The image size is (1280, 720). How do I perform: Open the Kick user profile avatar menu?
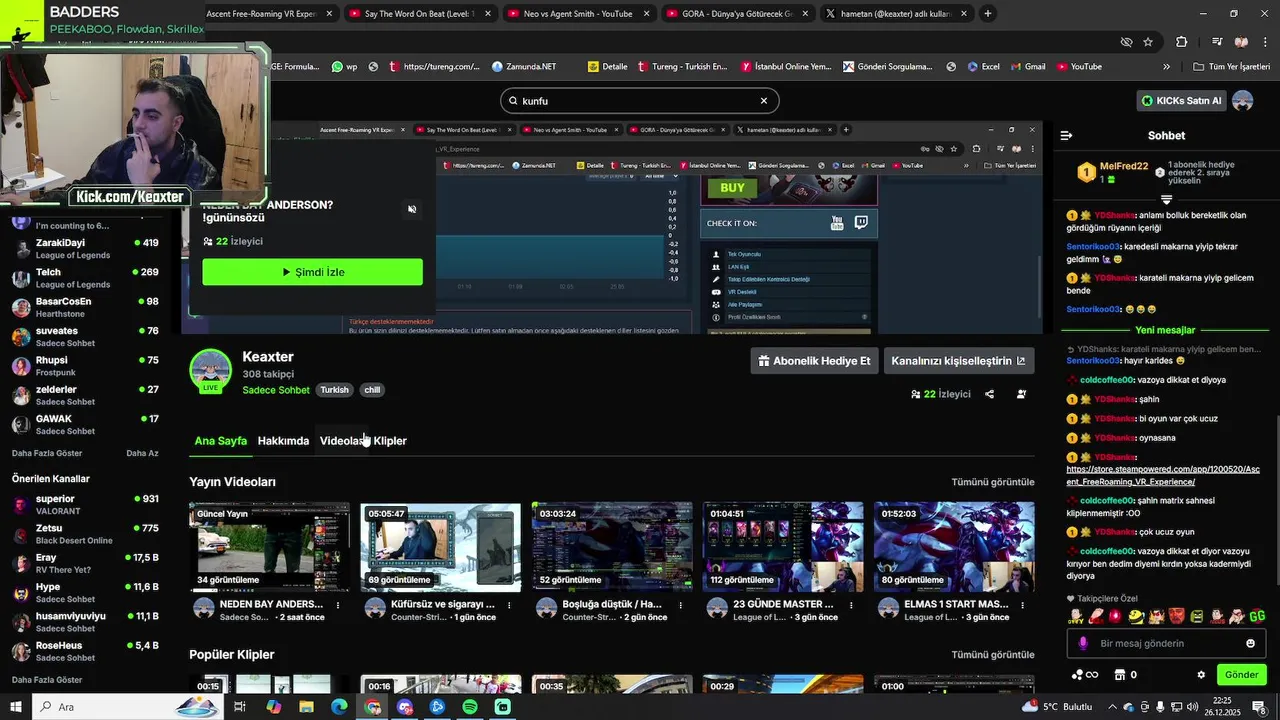[1242, 101]
